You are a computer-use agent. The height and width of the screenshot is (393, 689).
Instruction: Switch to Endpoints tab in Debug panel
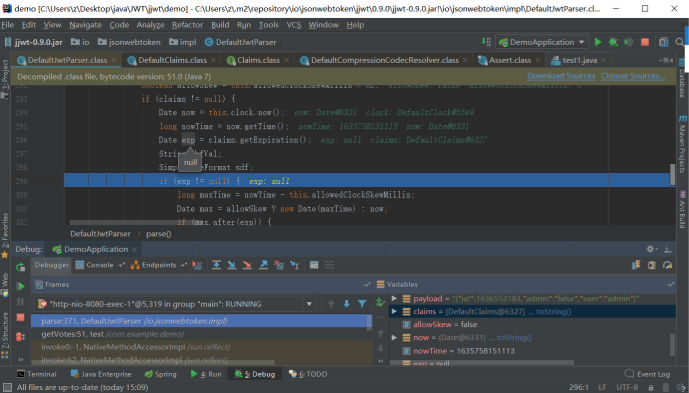[159, 265]
